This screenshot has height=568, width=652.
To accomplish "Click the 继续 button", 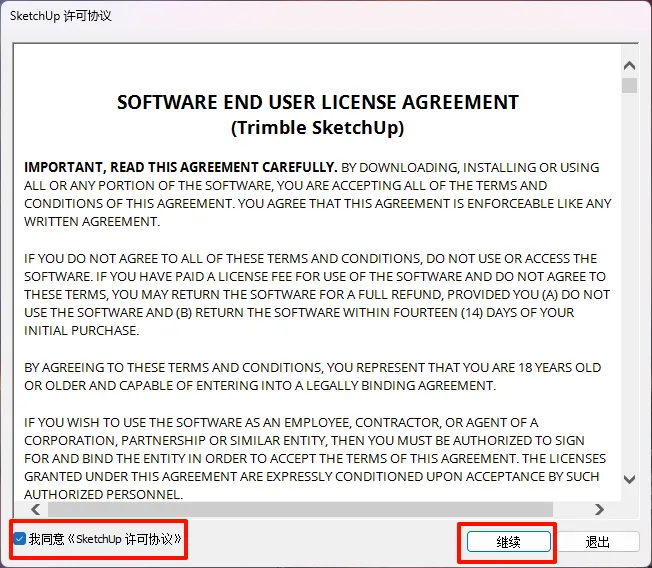I will [x=509, y=542].
